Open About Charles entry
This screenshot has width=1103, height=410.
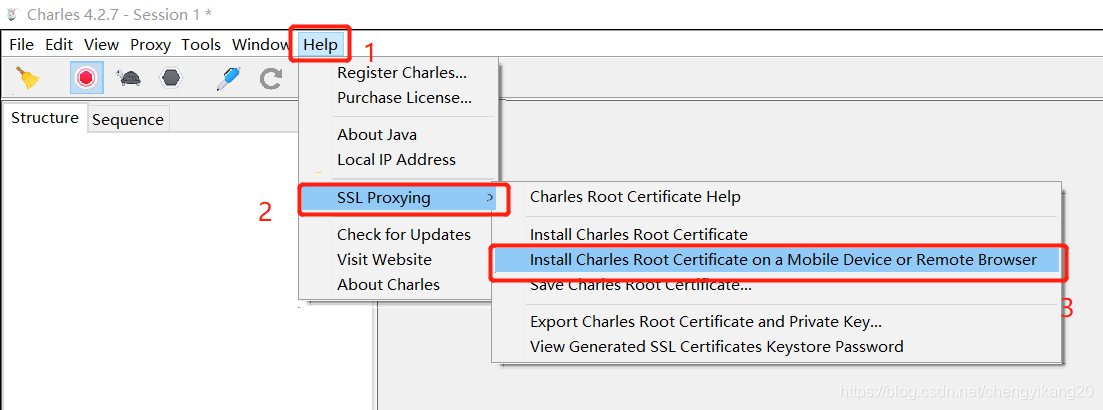pos(388,285)
